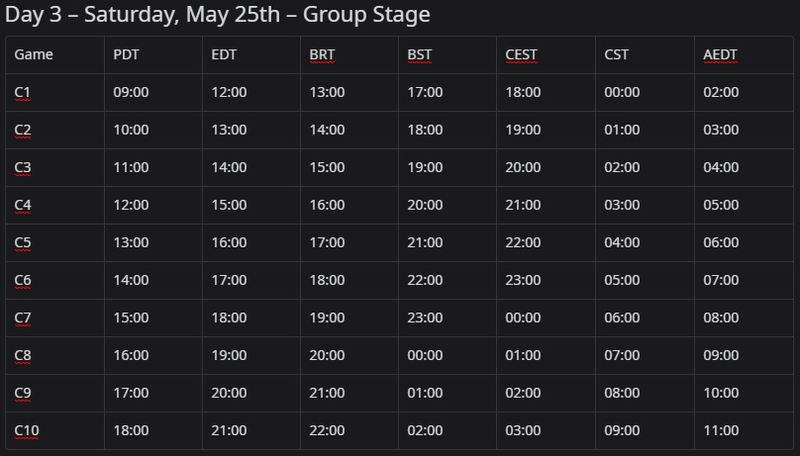Viewport: 800px width, 456px height.
Task: Click the BST column header
Action: point(419,55)
